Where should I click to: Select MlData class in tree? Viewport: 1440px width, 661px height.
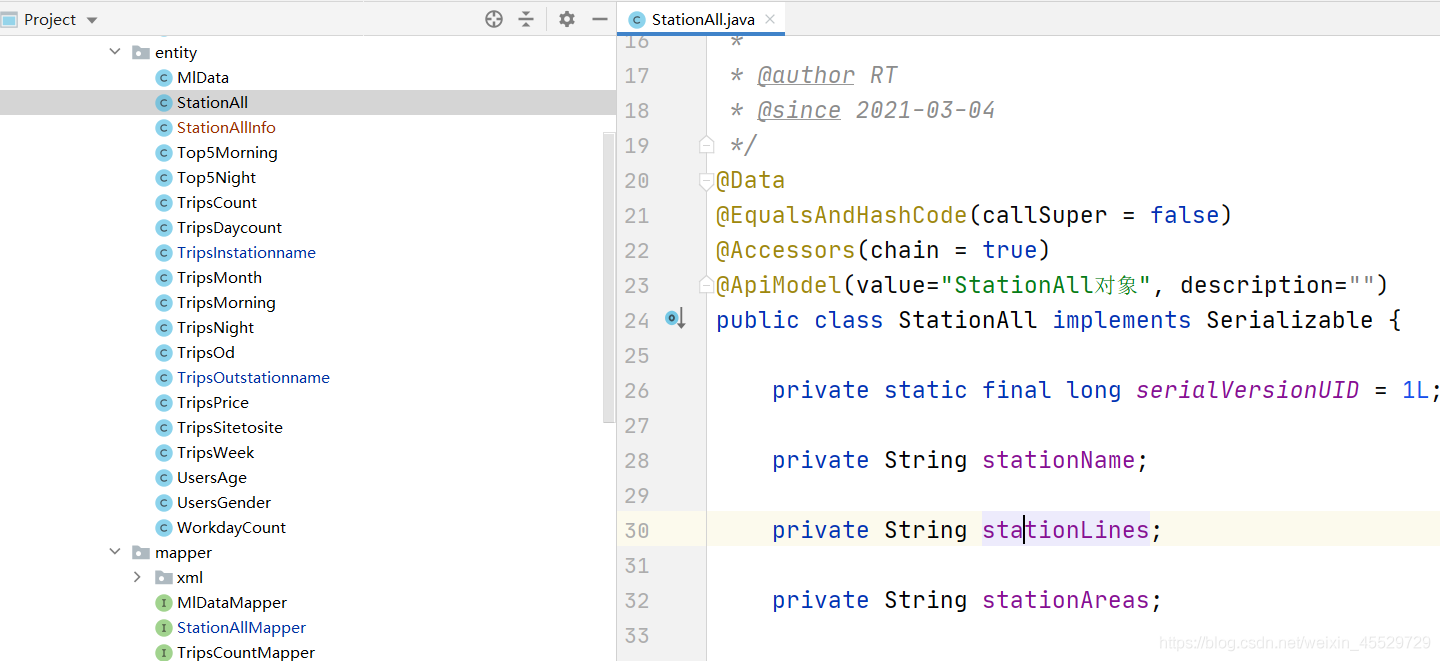tap(203, 77)
